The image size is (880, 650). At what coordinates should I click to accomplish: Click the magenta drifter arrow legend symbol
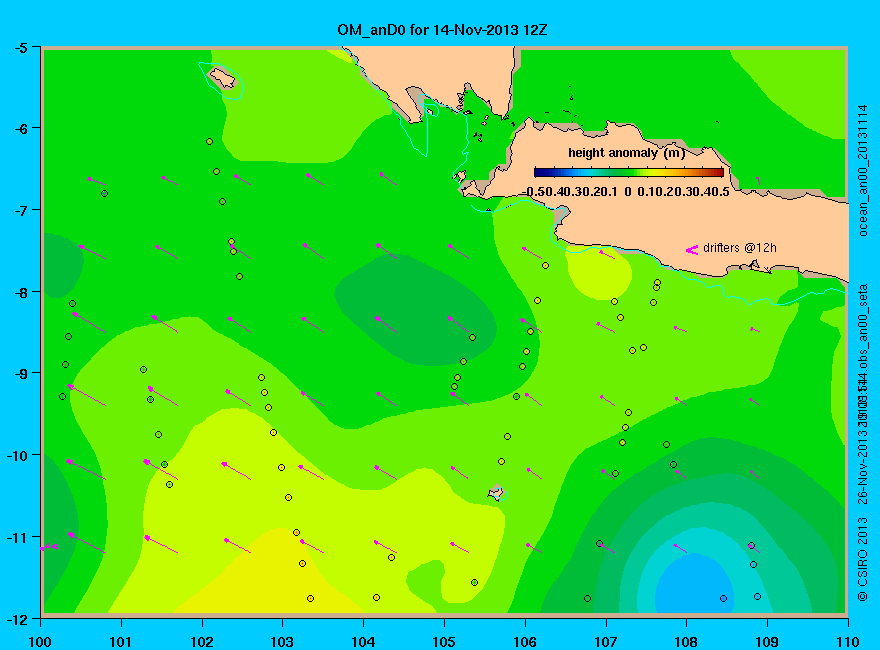pos(692,250)
